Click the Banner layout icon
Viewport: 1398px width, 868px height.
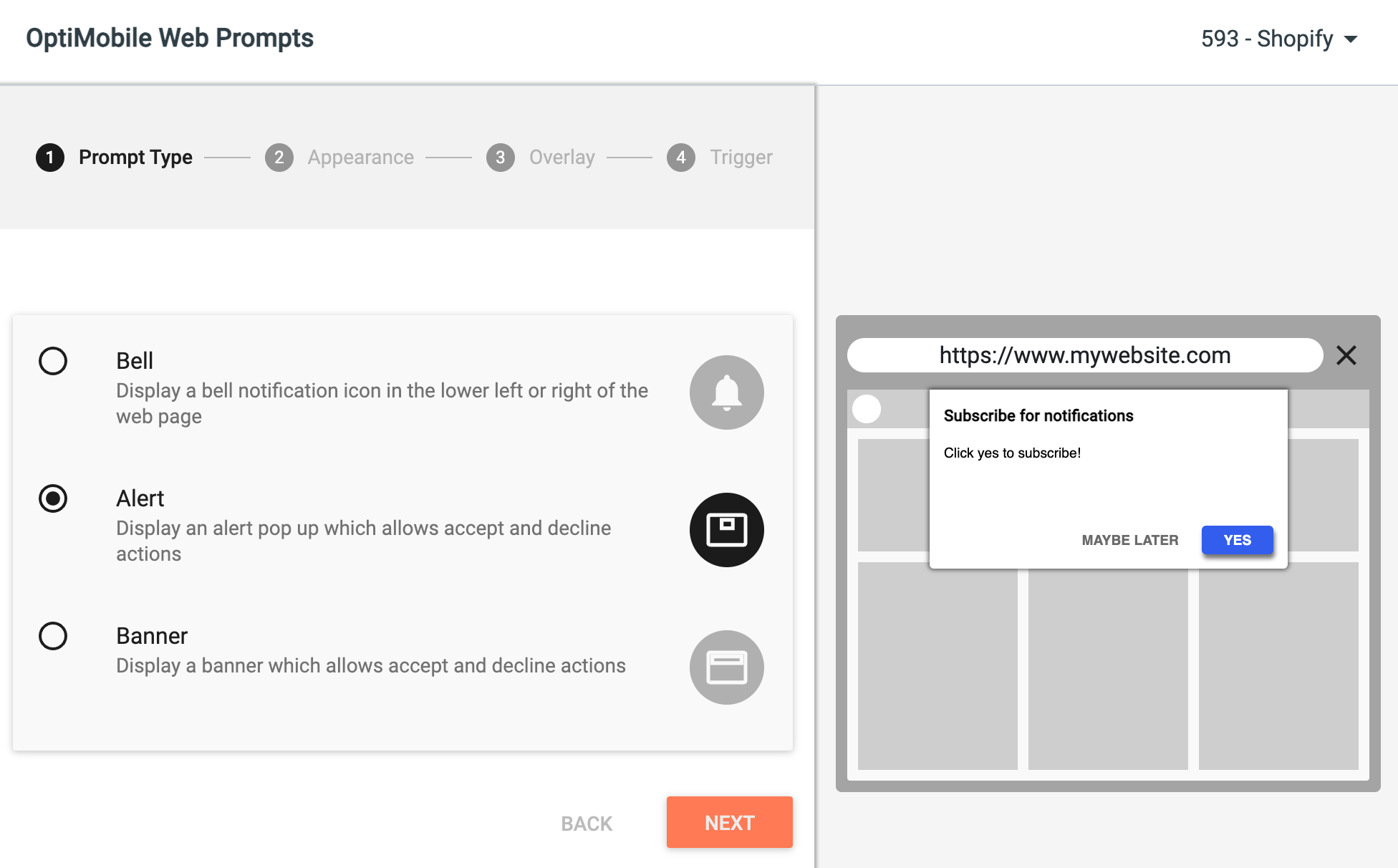[x=726, y=667]
